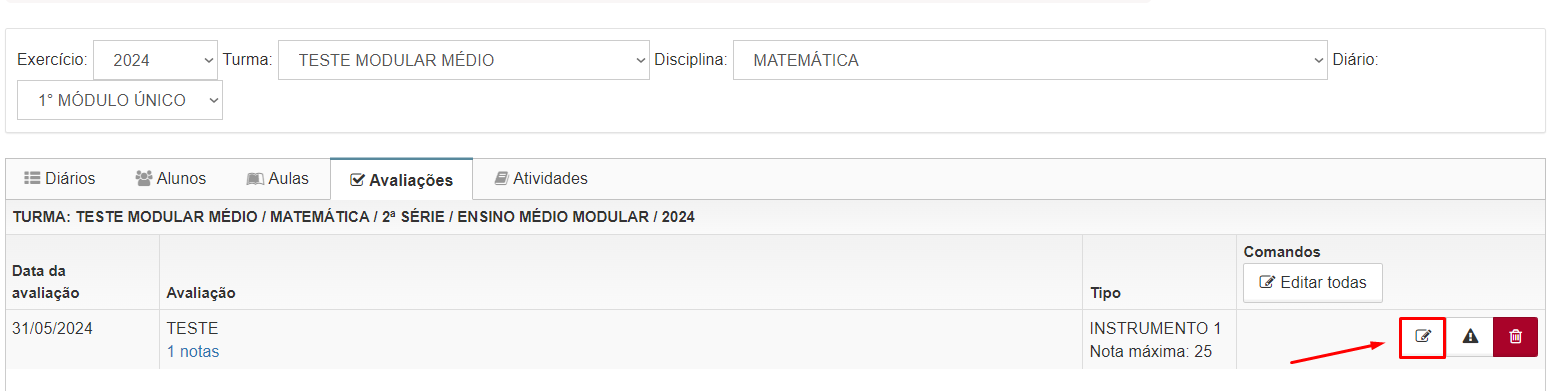Open the Disciplina dropdown showing MATEMÁTICA
The width and height of the screenshot is (1559, 391).
[x=1030, y=60]
